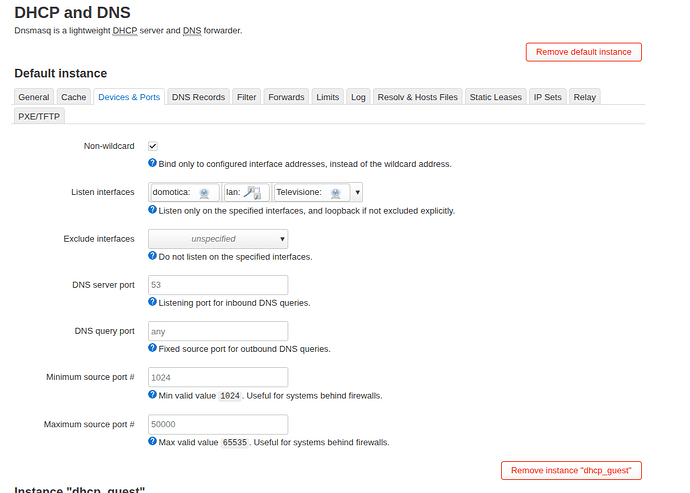Switch to the DNS Records tab
Image resolution: width=690 pixels, height=493 pixels.
pos(198,97)
